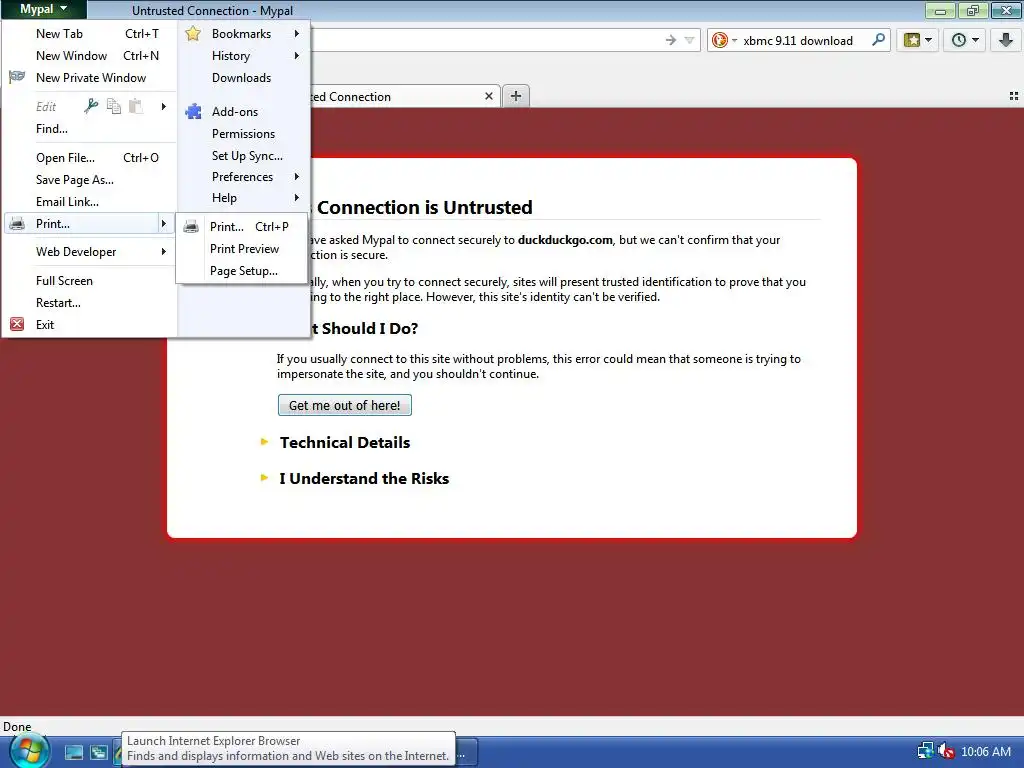Select Print Preview in the submenu
The width and height of the screenshot is (1024, 768).
click(242, 249)
